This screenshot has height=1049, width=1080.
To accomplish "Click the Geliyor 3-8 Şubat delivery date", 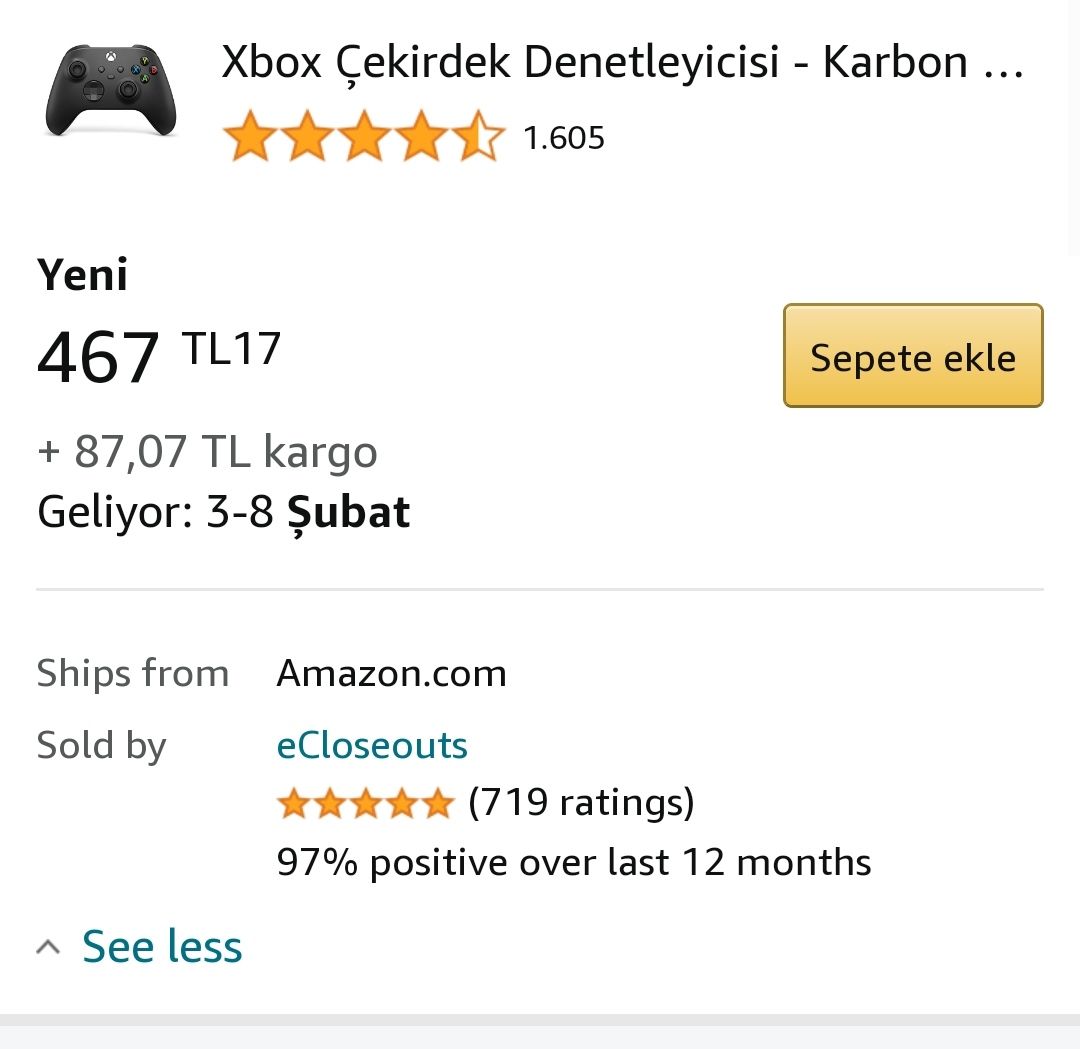I will [224, 512].
